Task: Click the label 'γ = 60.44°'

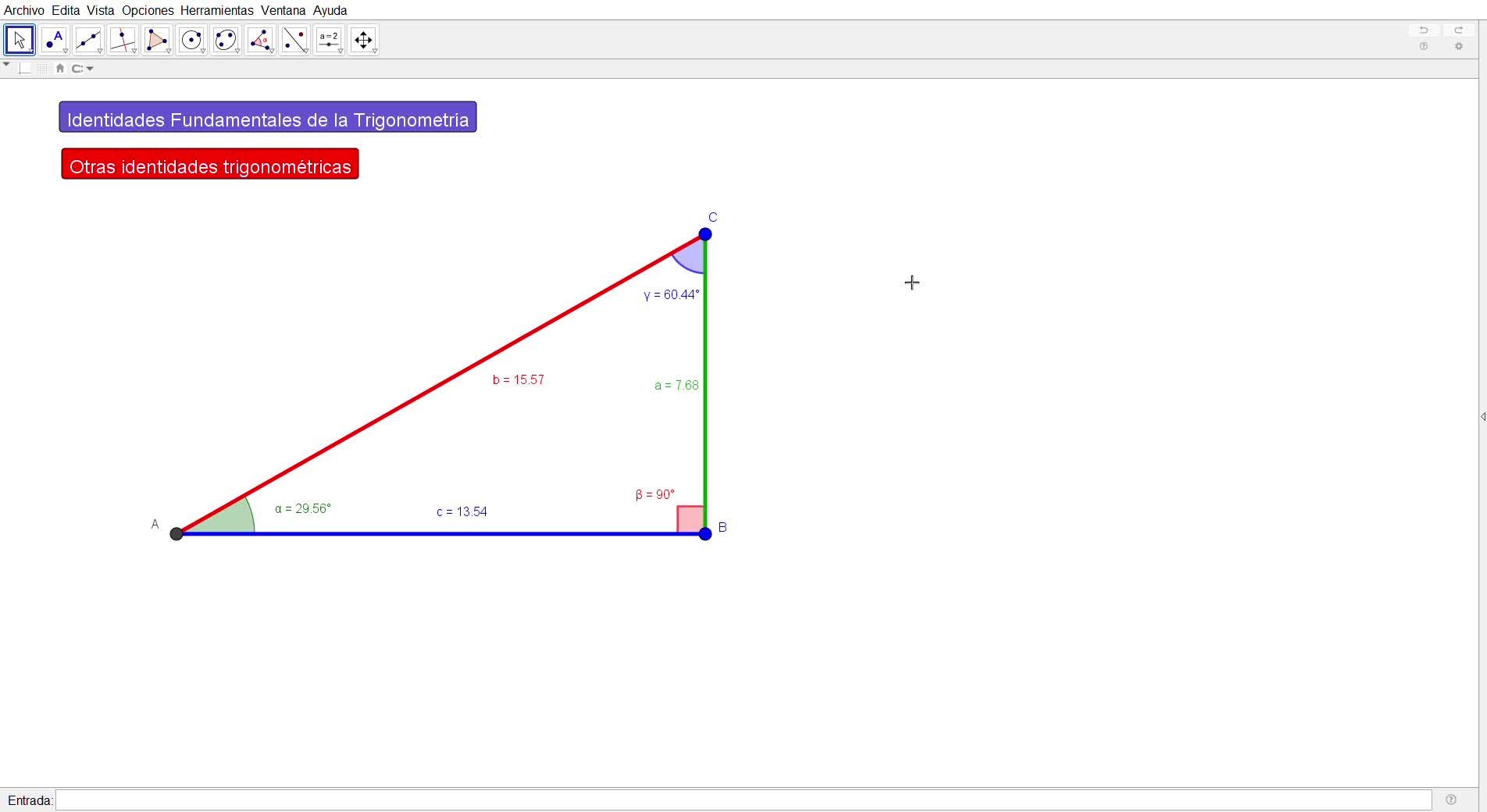Action: click(x=672, y=294)
